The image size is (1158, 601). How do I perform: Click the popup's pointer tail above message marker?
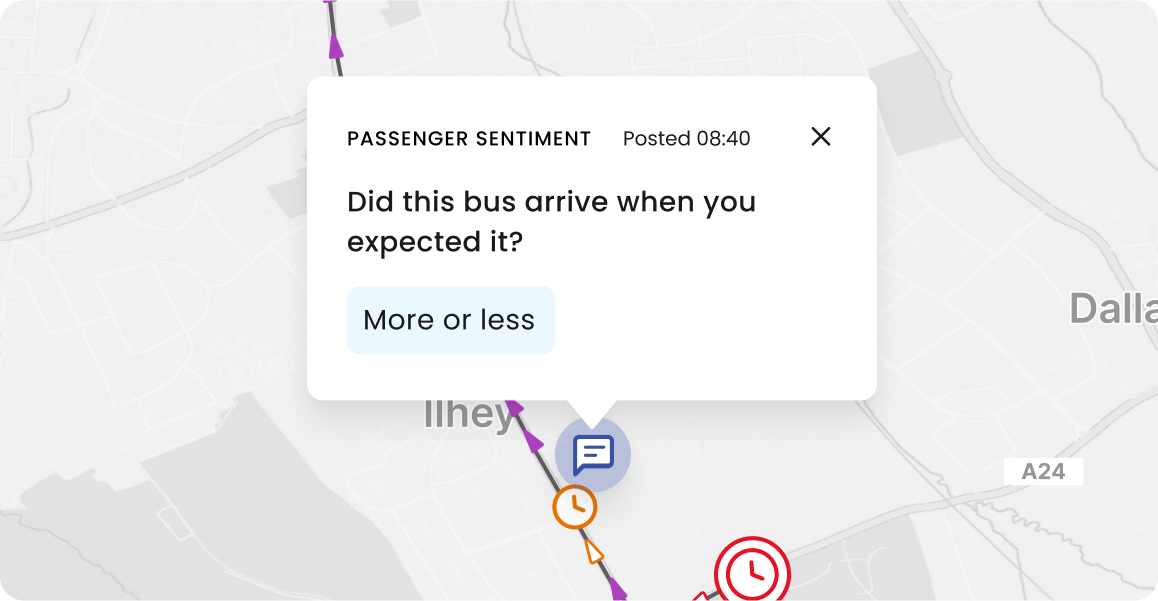pos(592,413)
